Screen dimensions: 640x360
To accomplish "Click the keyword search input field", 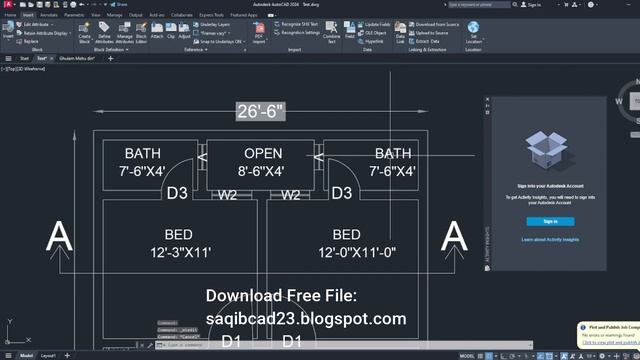I will coord(479,4).
